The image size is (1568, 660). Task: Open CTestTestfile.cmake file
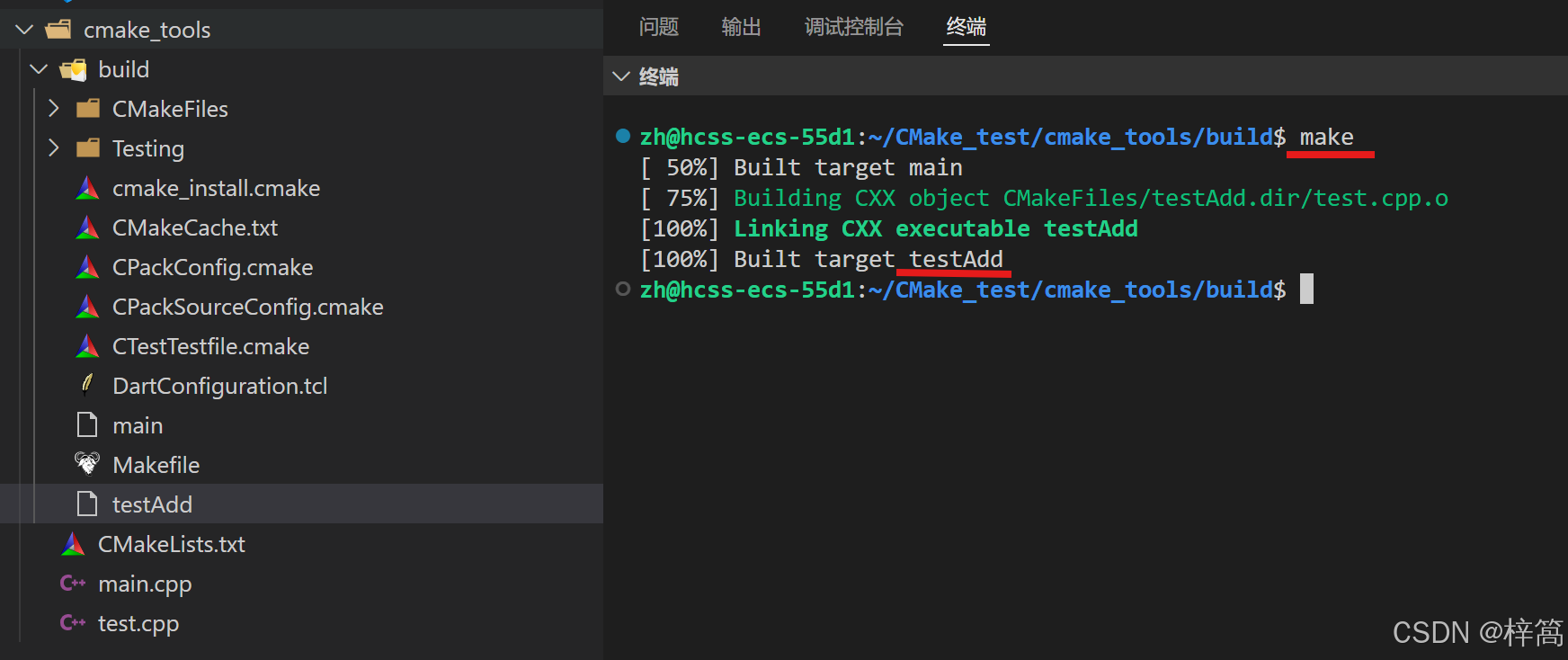click(x=210, y=346)
